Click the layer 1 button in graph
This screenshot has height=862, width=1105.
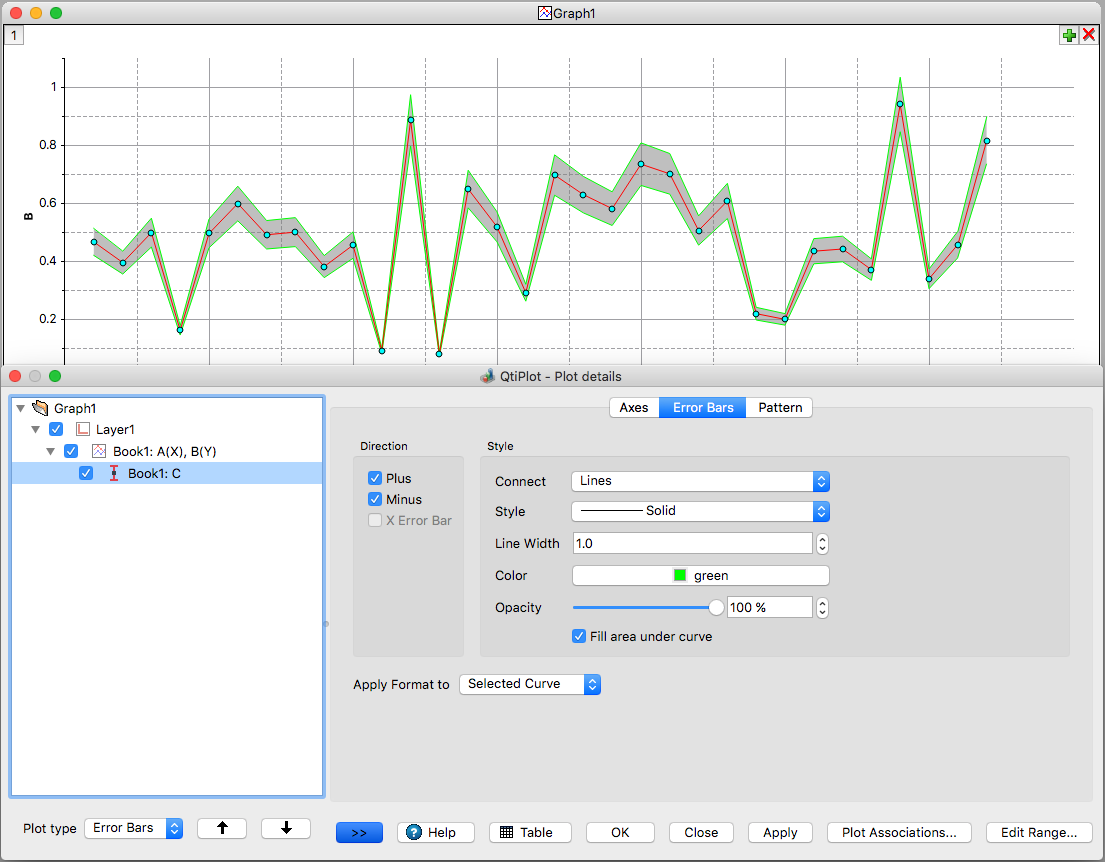coord(14,35)
